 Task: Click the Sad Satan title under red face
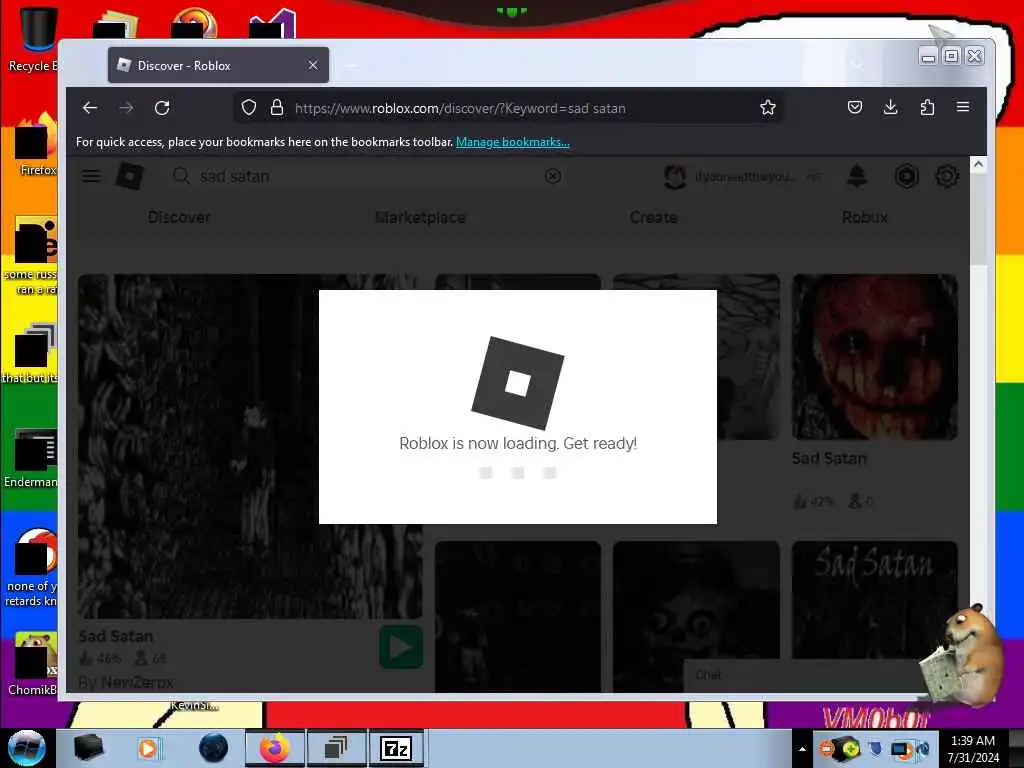[x=829, y=458]
